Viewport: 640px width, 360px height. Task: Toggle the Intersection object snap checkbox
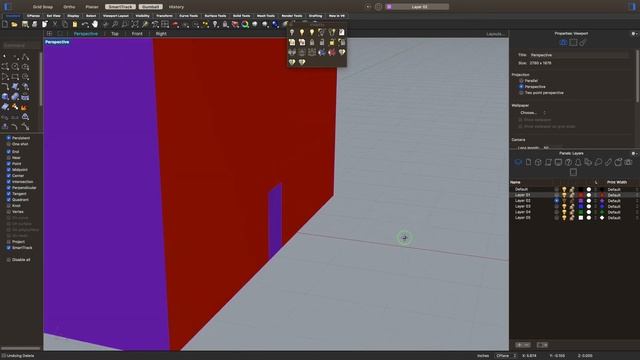pos(9,182)
